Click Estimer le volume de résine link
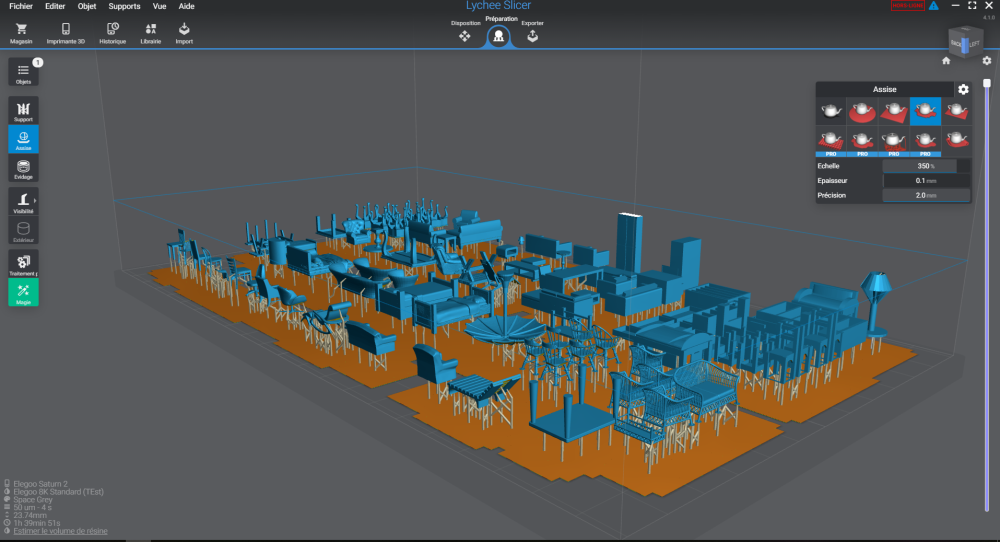Viewport: 1000px width, 542px height. point(61,531)
